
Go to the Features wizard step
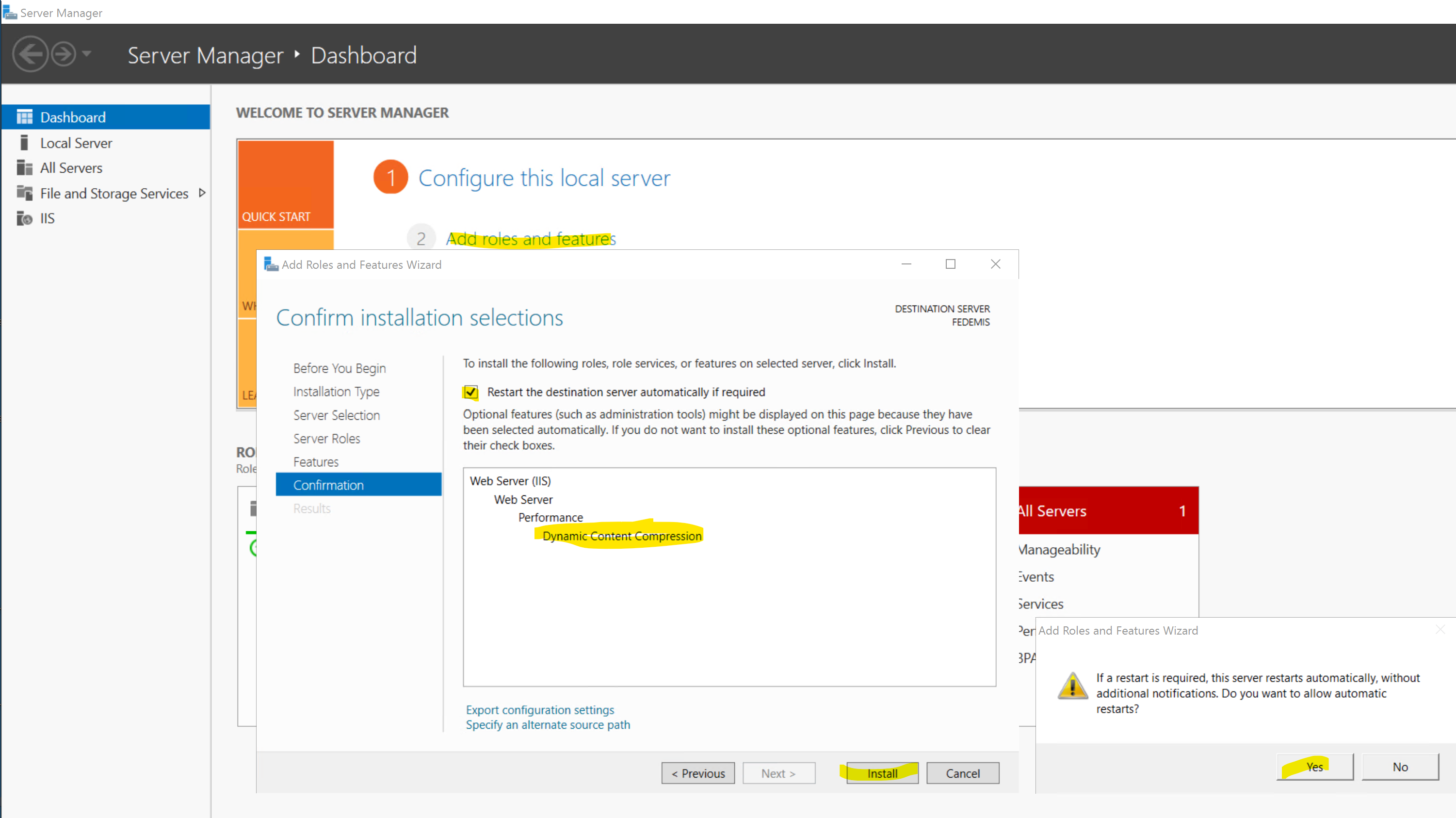[x=315, y=462]
